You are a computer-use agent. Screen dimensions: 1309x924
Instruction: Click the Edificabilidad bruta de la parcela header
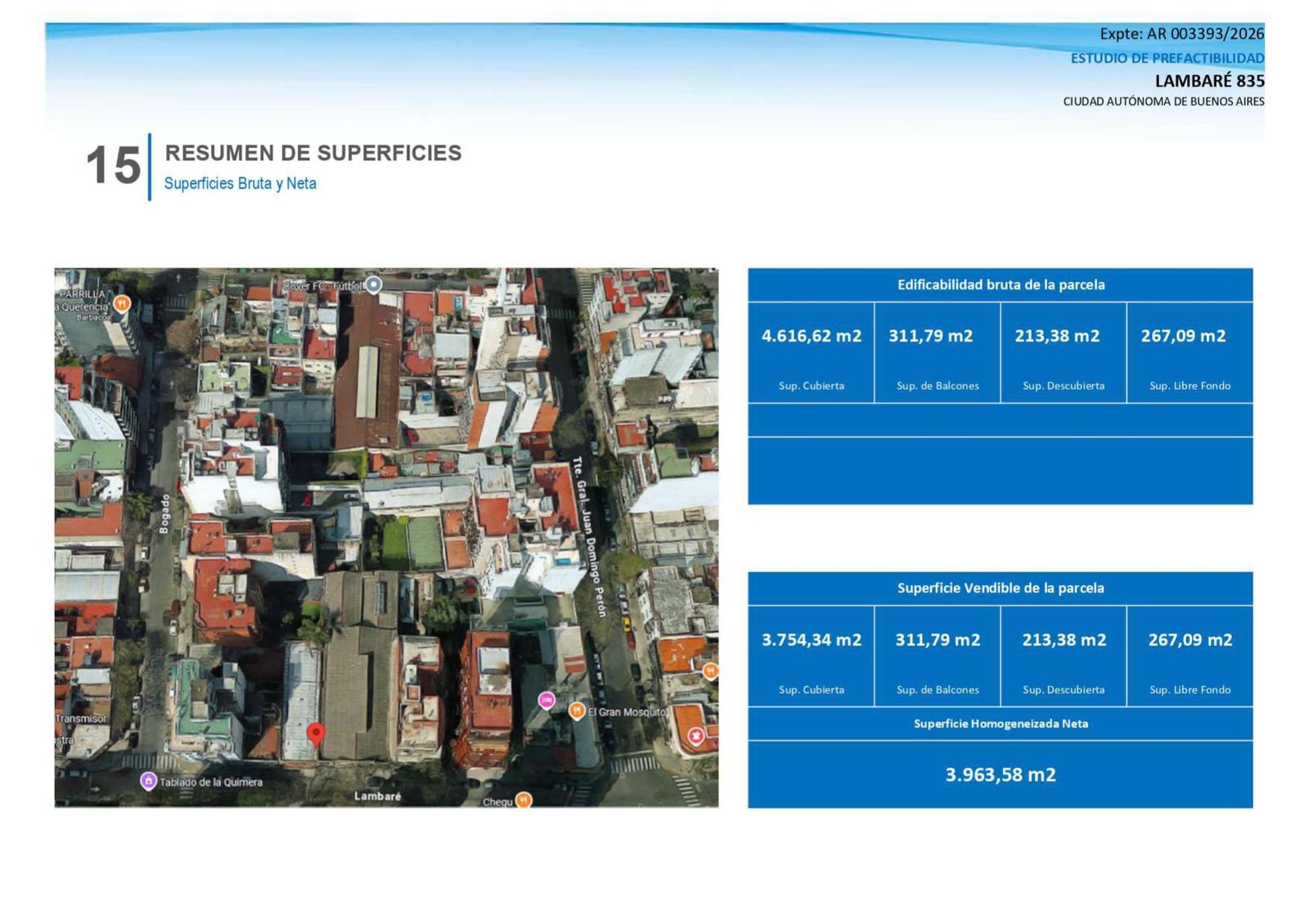point(1001,285)
